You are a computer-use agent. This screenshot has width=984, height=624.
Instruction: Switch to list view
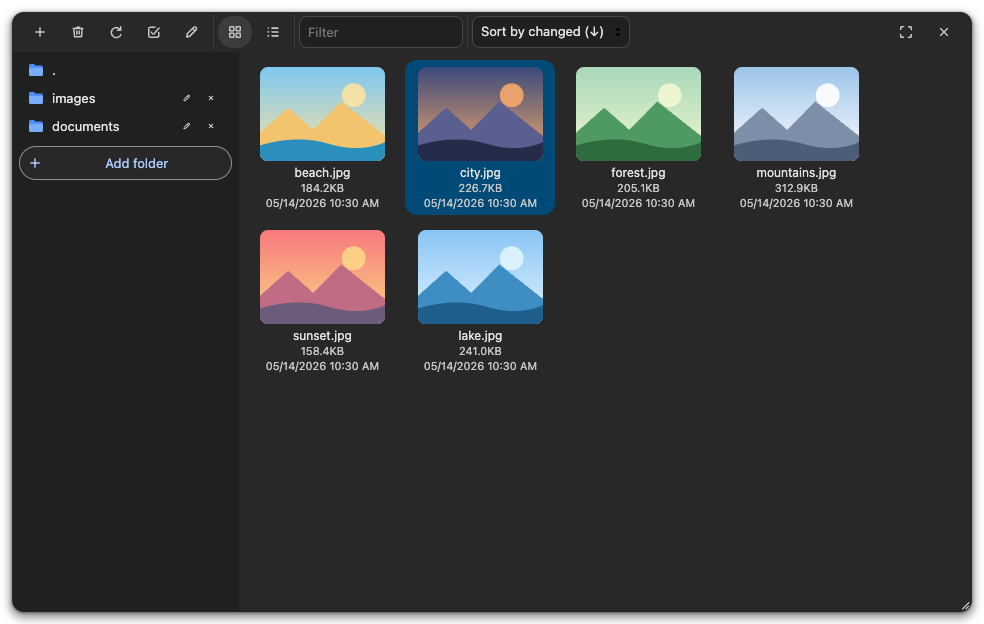pyautogui.click(x=273, y=32)
